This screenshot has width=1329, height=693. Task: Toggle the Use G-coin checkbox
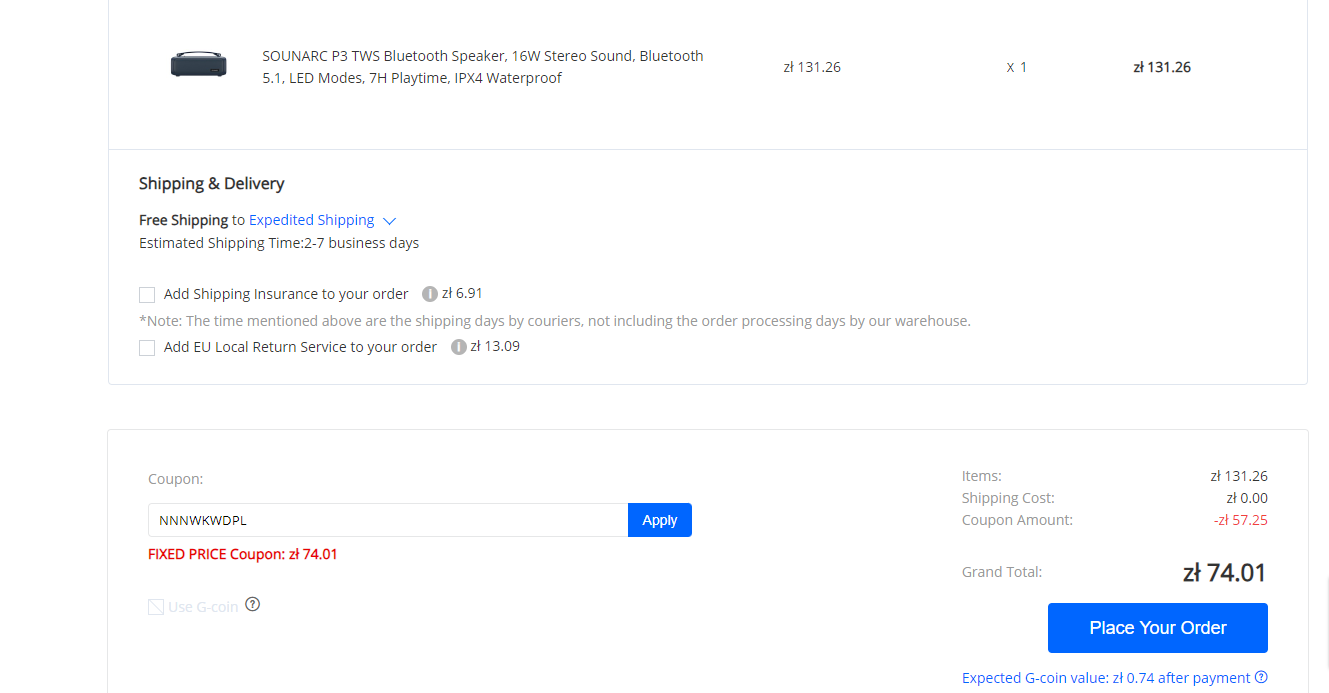[x=156, y=607]
